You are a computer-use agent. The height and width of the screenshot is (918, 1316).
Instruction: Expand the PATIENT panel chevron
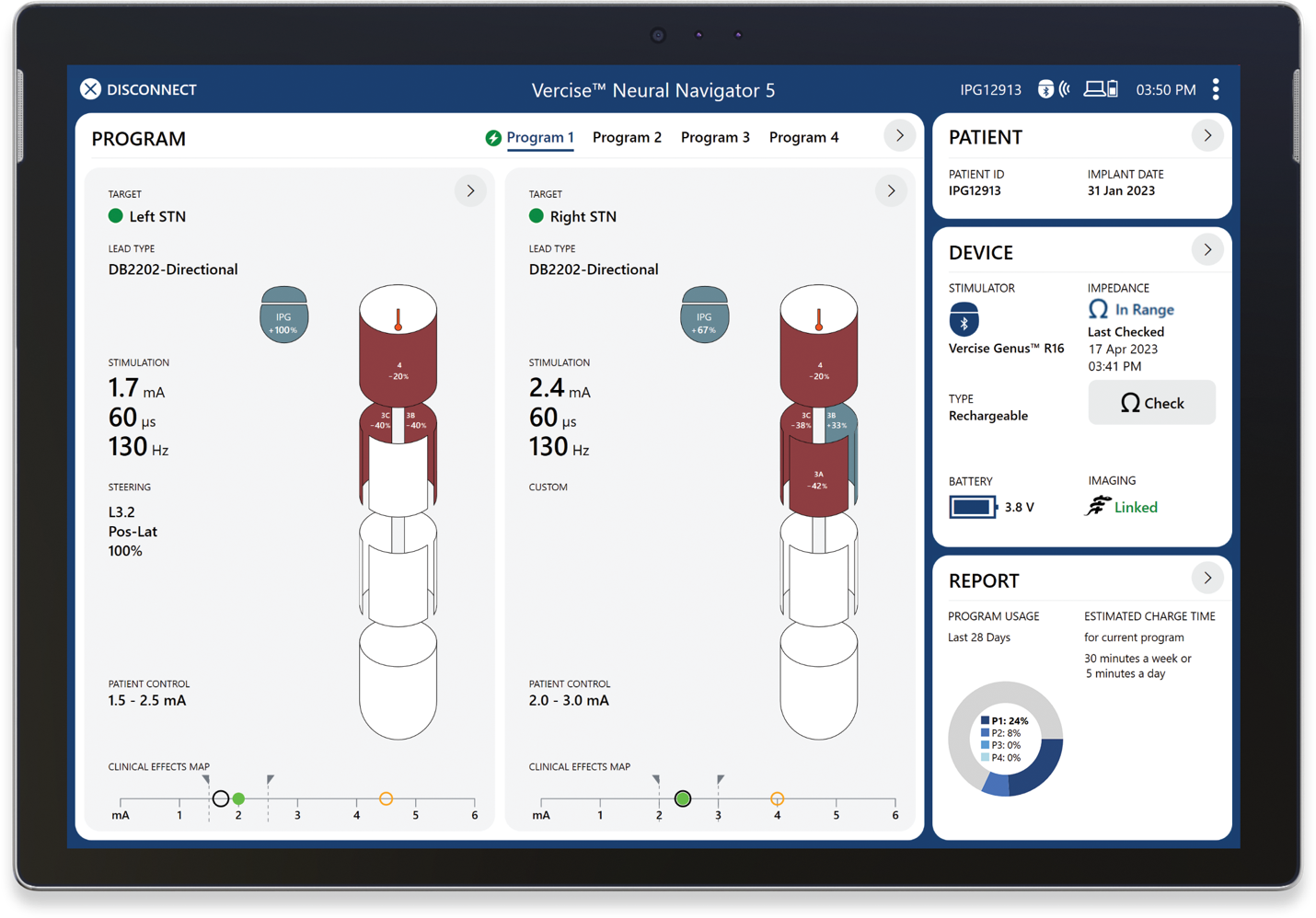(1207, 135)
